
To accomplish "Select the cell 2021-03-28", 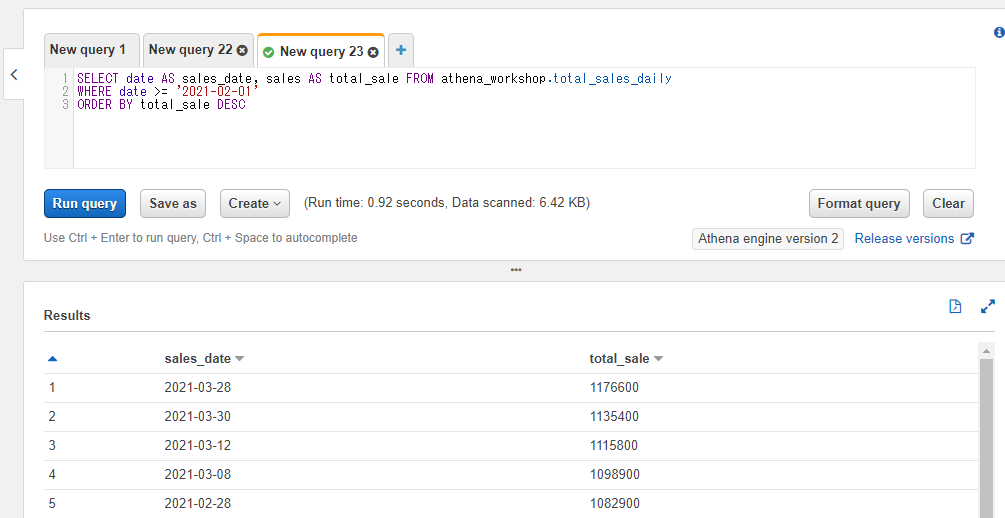I will (x=197, y=388).
